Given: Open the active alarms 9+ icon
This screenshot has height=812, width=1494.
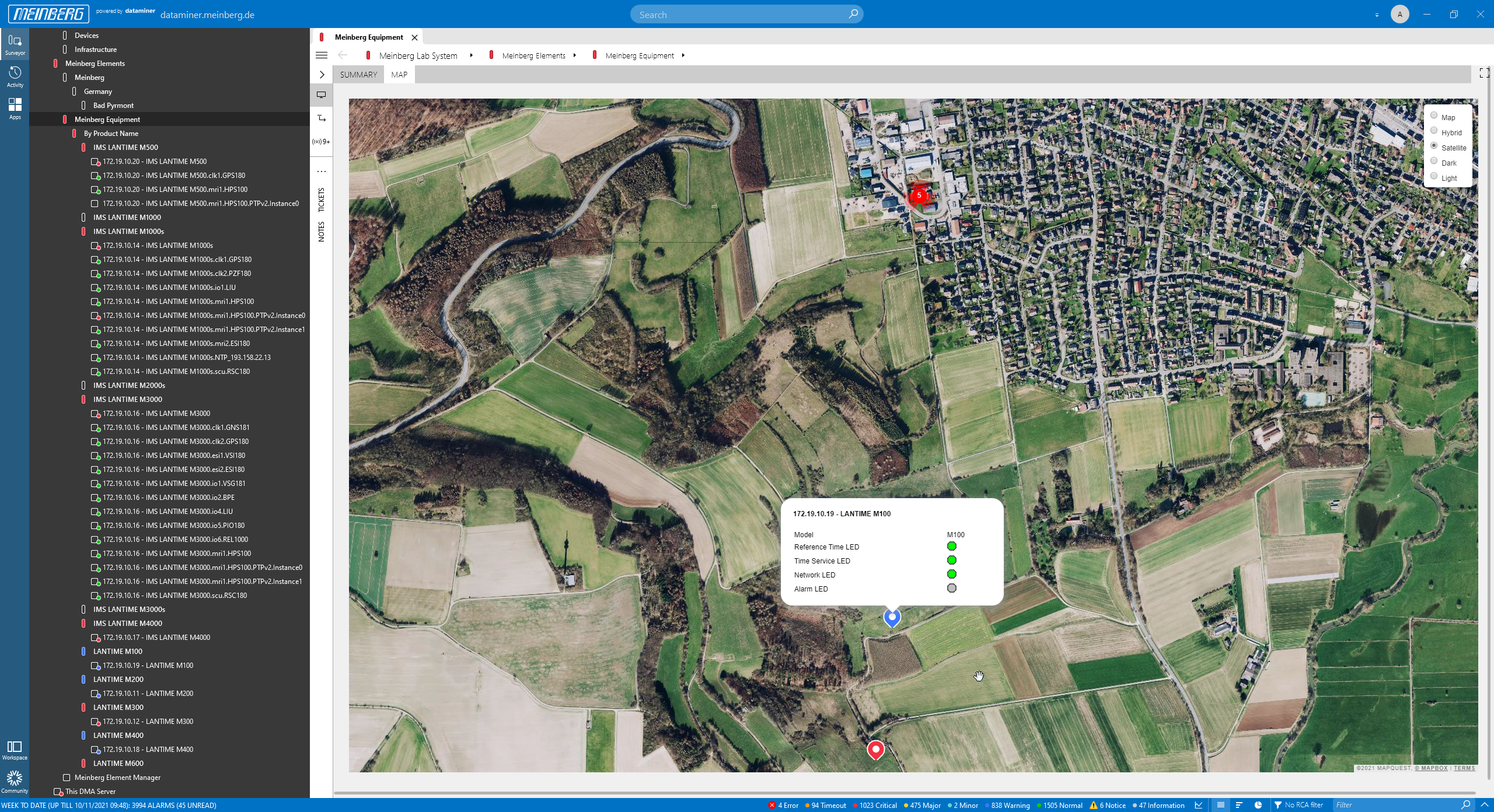Looking at the screenshot, I should click(x=321, y=142).
